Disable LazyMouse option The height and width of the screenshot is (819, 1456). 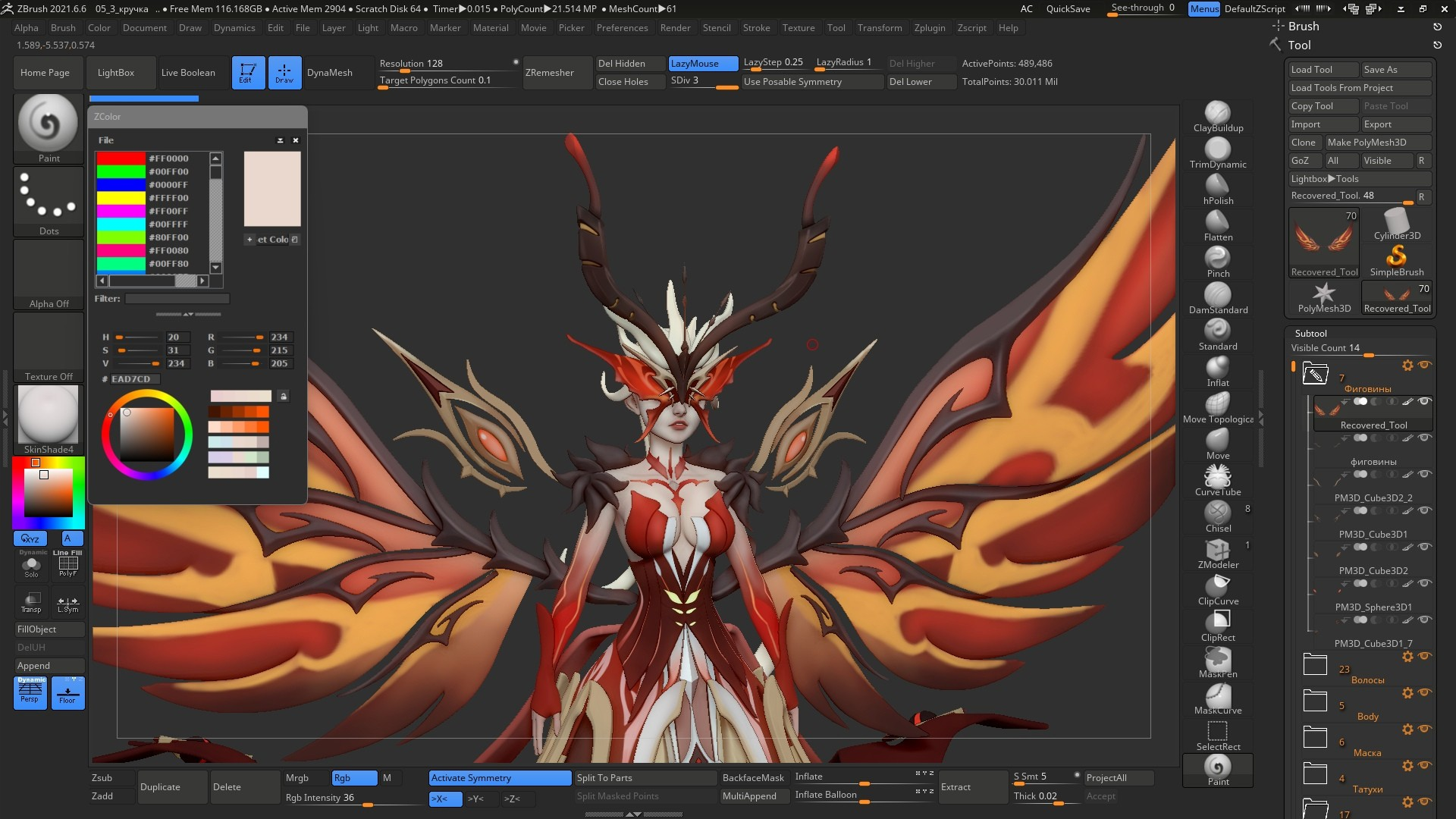pos(702,64)
